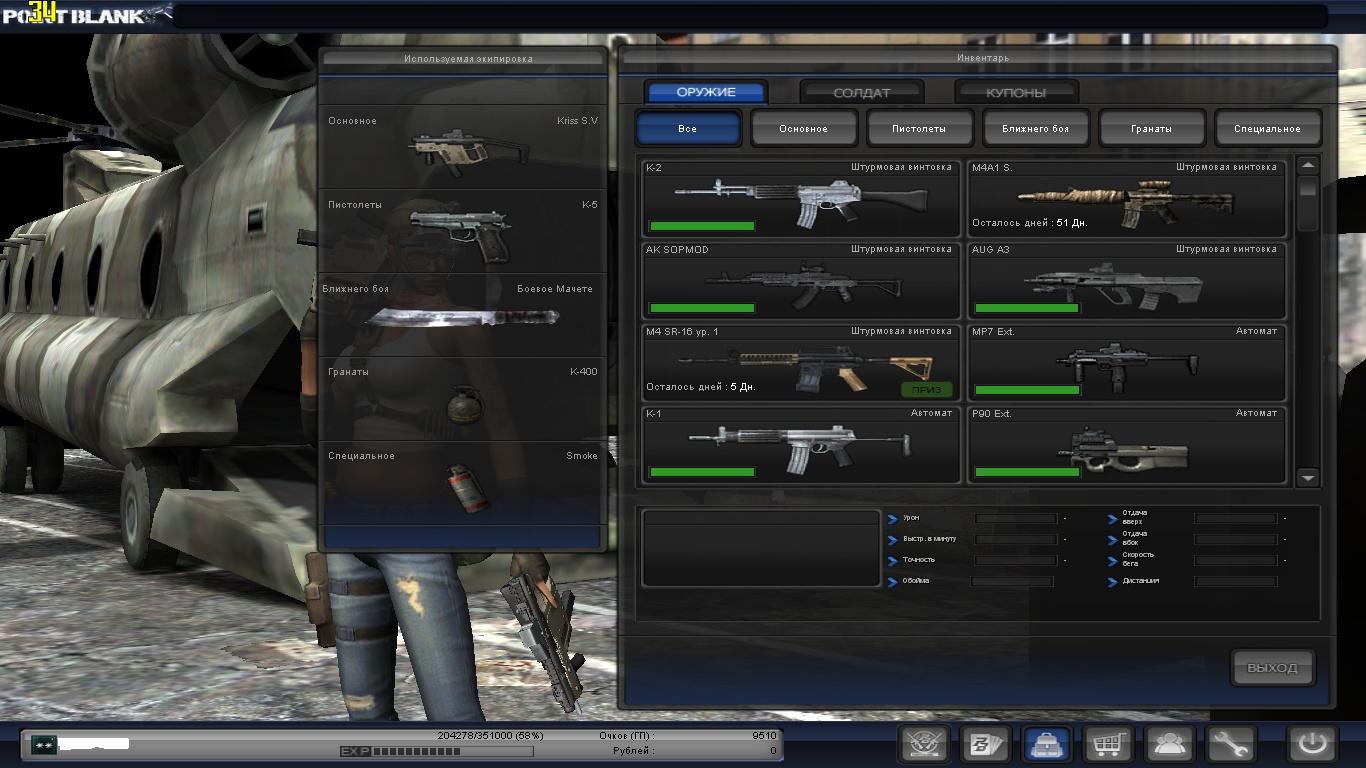Select the M4 SR-16 ур. 1 card
Screen dimensions: 1366x768
(x=800, y=362)
